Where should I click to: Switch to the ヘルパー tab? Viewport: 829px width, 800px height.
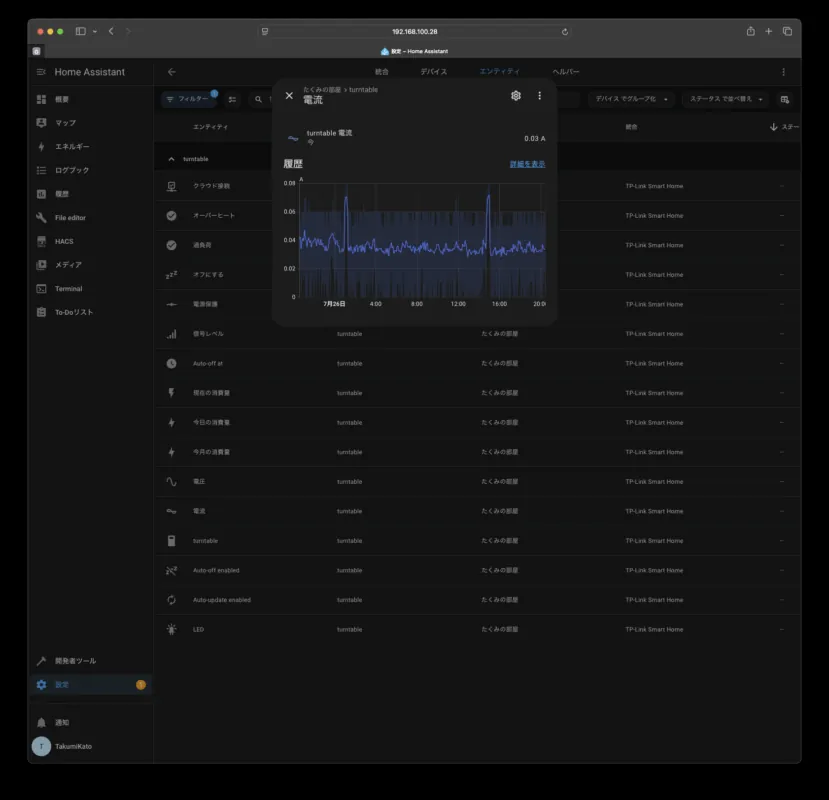tap(566, 72)
